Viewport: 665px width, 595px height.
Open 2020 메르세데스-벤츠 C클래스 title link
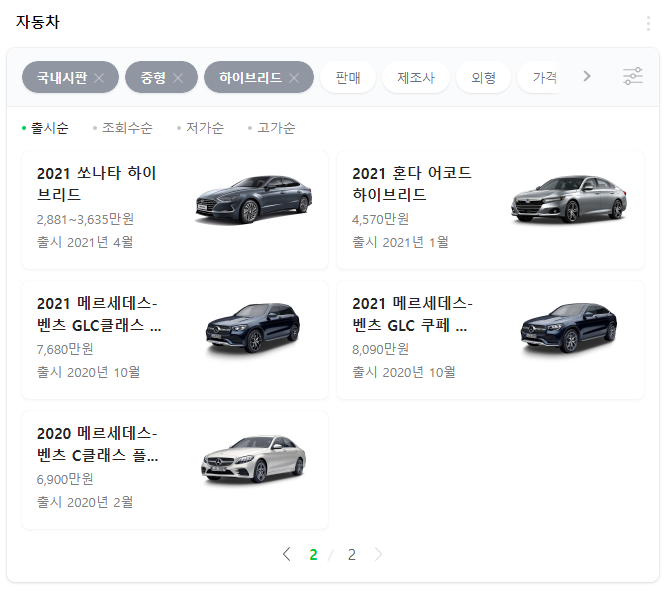click(98, 444)
